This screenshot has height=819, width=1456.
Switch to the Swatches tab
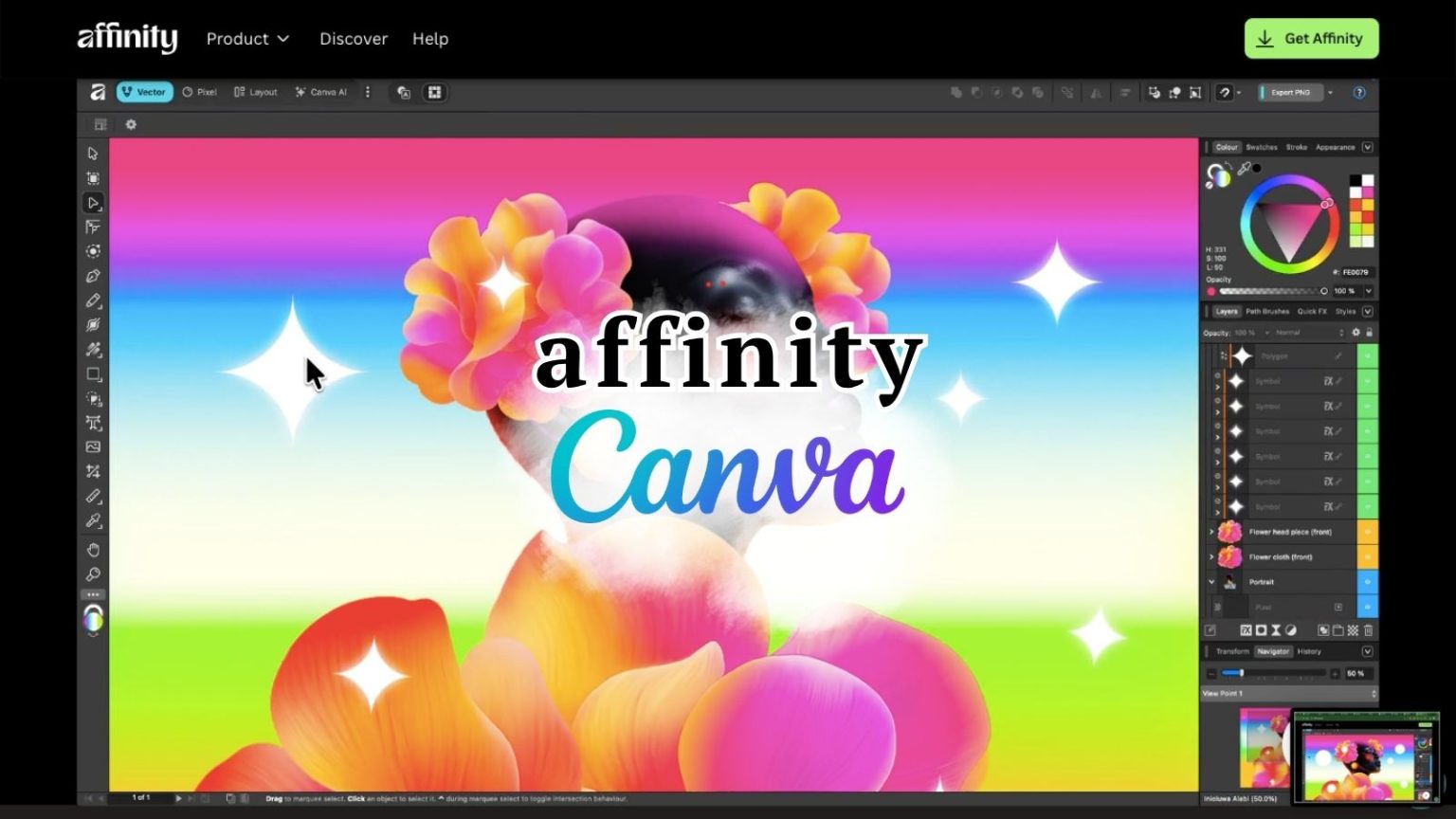click(1262, 147)
